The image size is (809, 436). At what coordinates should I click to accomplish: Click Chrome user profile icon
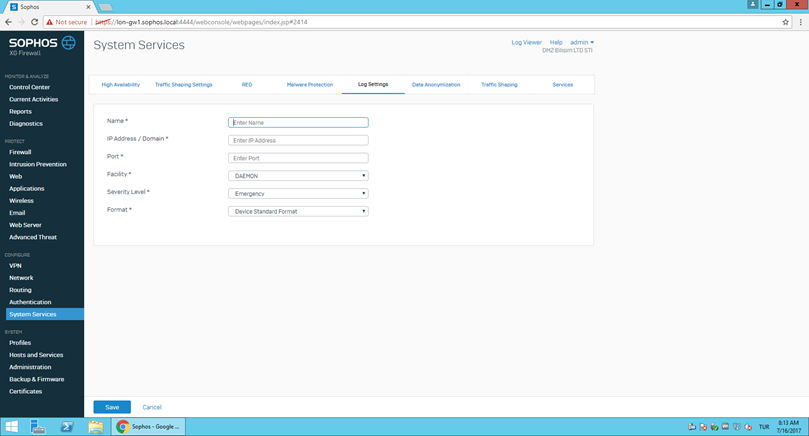click(753, 4)
